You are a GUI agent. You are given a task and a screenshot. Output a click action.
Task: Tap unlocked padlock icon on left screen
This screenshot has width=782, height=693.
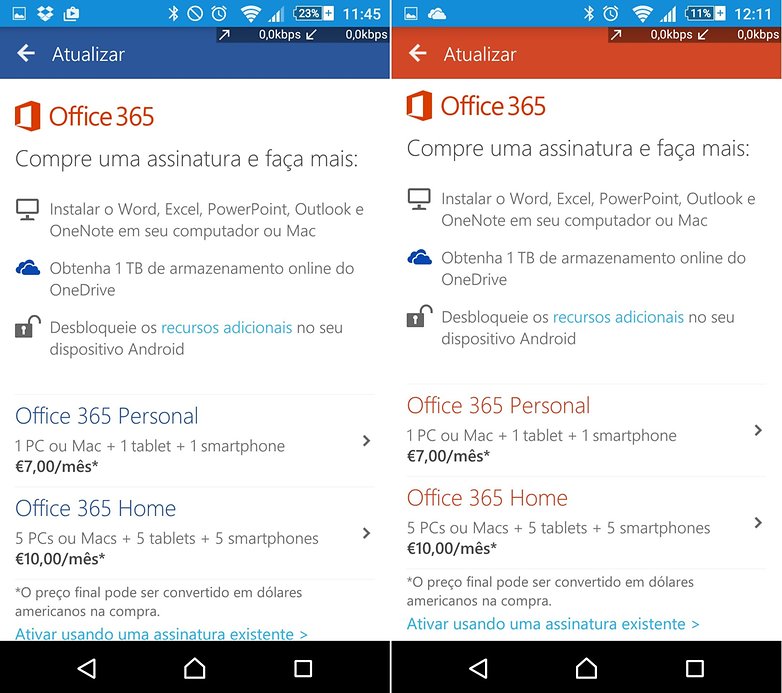pyautogui.click(x=28, y=327)
